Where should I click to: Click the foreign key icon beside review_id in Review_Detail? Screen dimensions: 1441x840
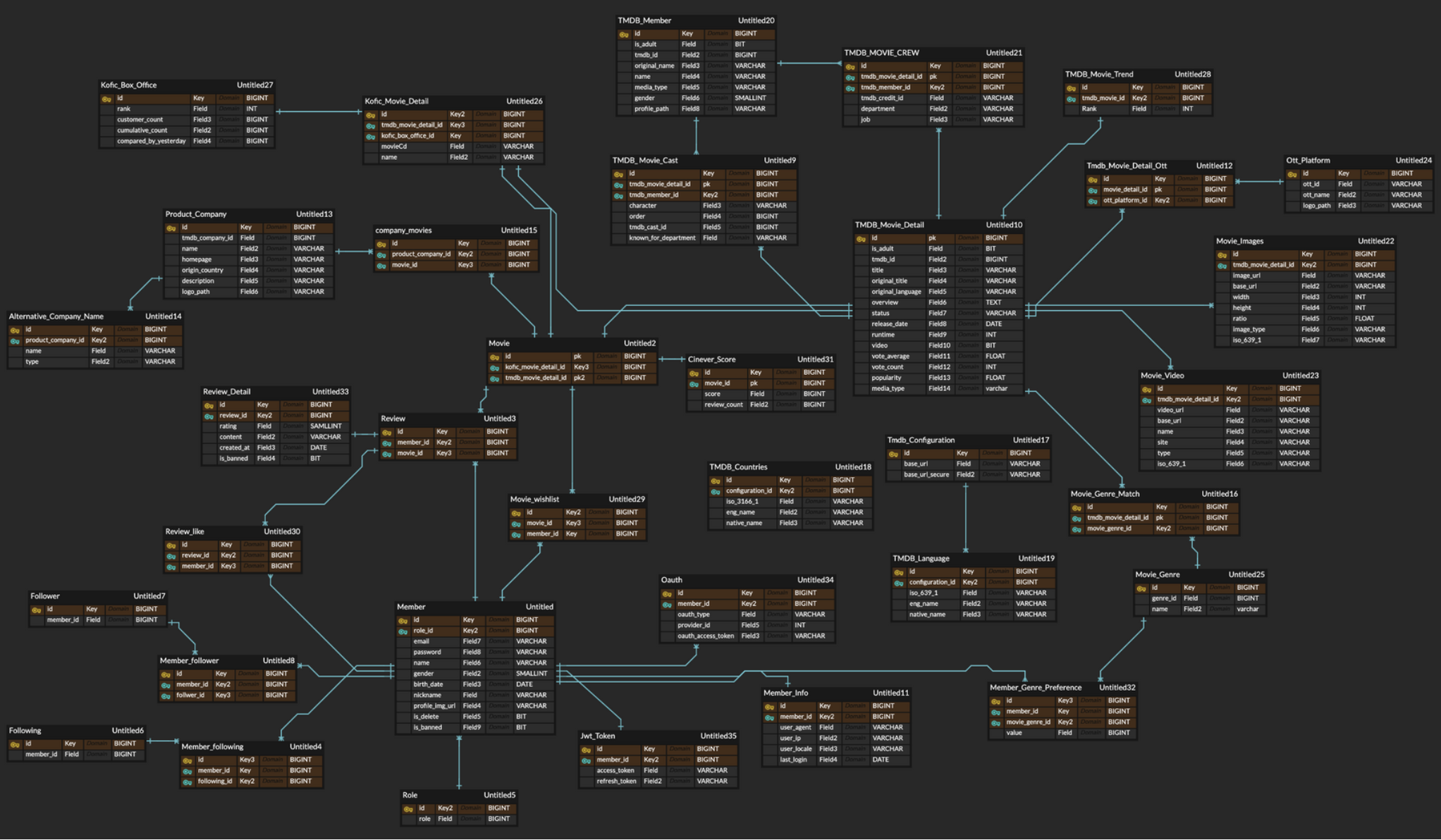pos(209,416)
